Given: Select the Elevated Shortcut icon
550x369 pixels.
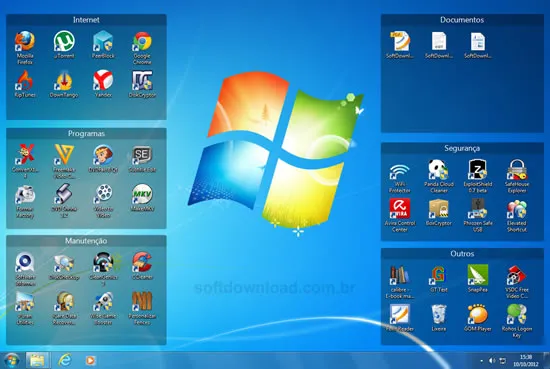Looking at the screenshot, I should [517, 209].
